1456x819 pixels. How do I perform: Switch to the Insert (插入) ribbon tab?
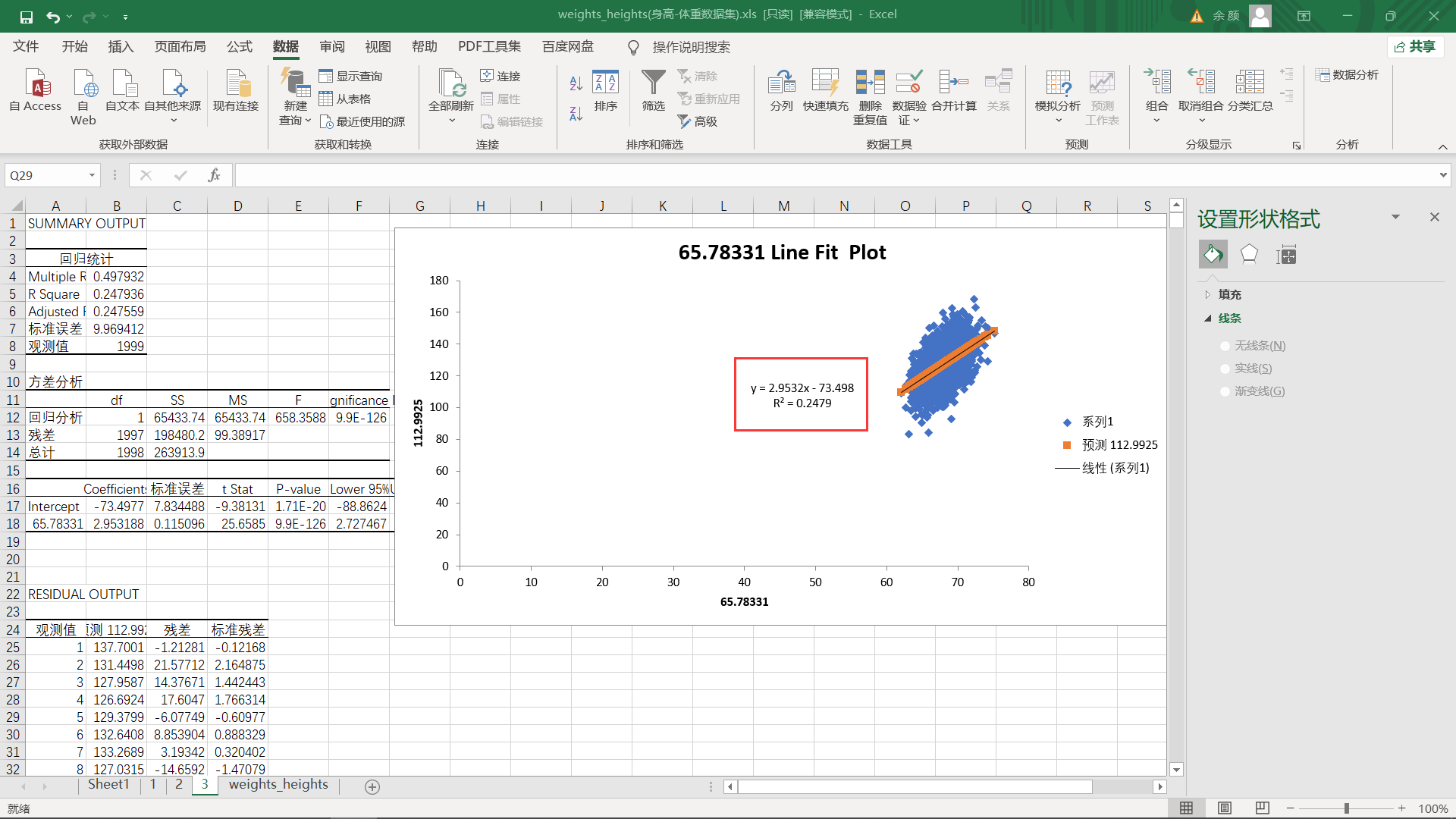(121, 47)
